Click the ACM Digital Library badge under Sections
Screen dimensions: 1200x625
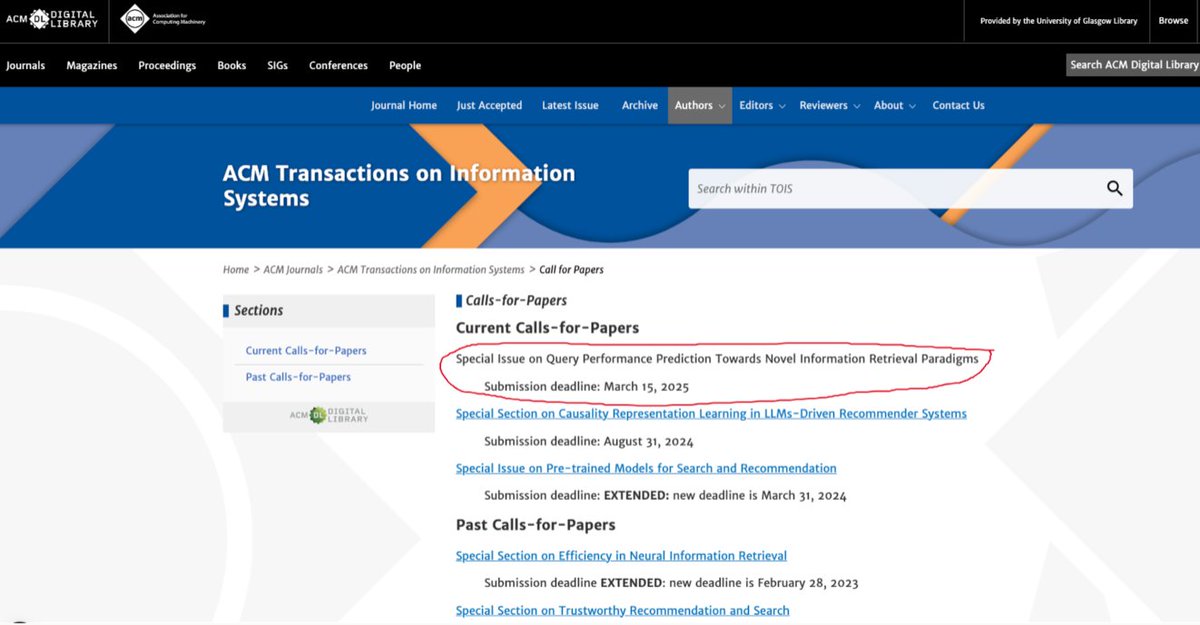click(329, 414)
